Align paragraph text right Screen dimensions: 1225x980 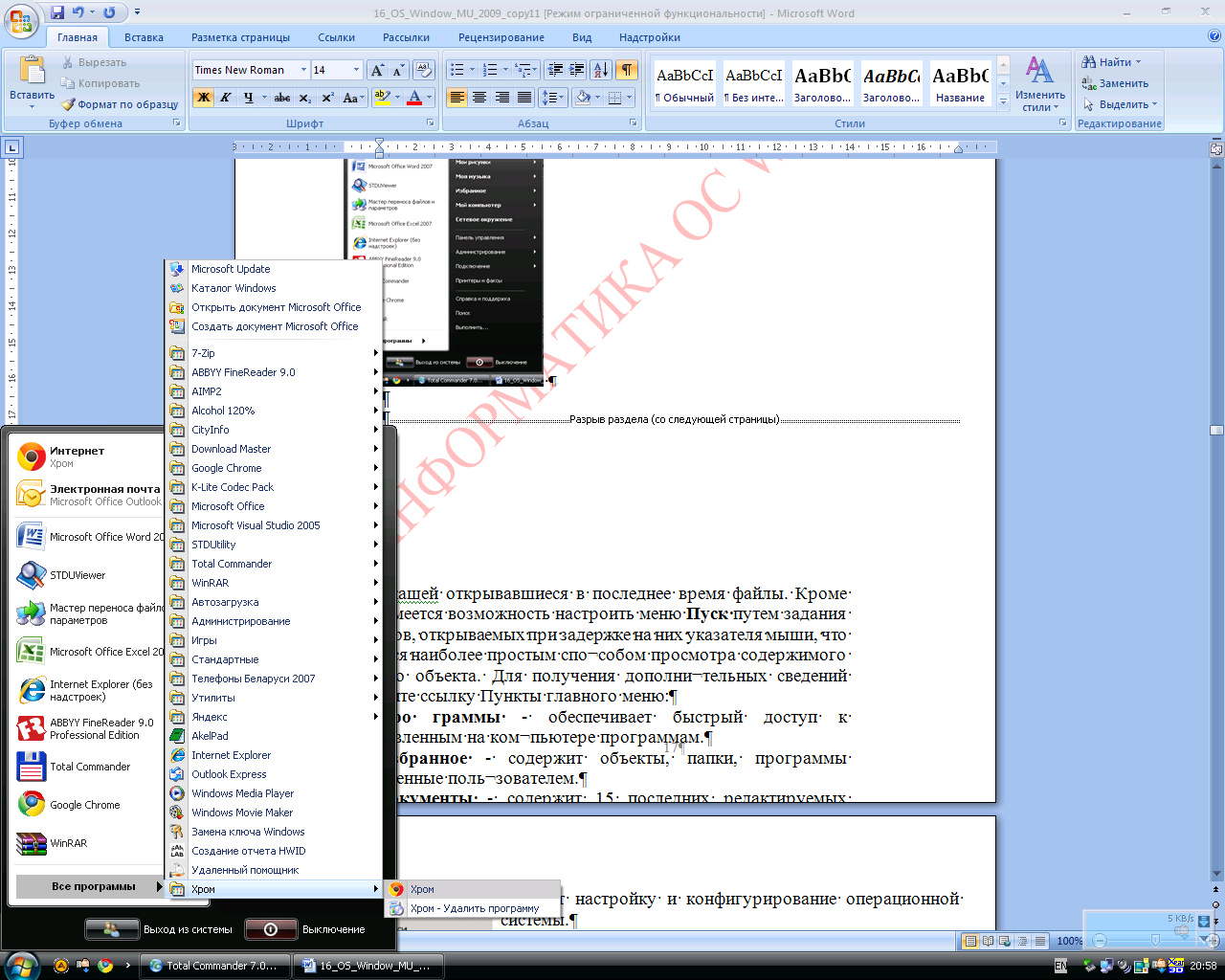click(x=501, y=98)
